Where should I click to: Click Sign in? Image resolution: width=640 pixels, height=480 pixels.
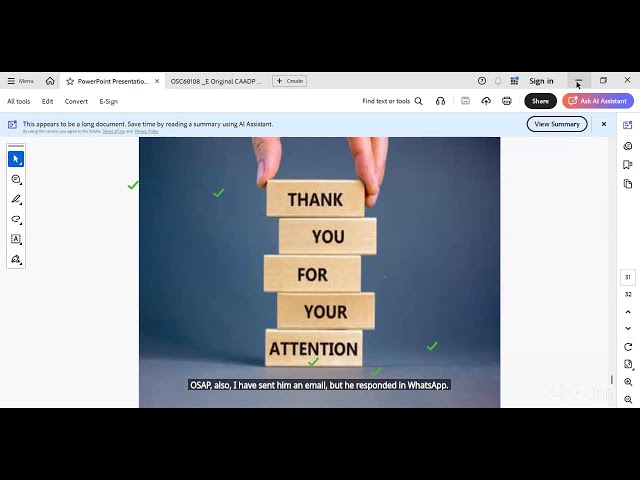click(x=541, y=81)
